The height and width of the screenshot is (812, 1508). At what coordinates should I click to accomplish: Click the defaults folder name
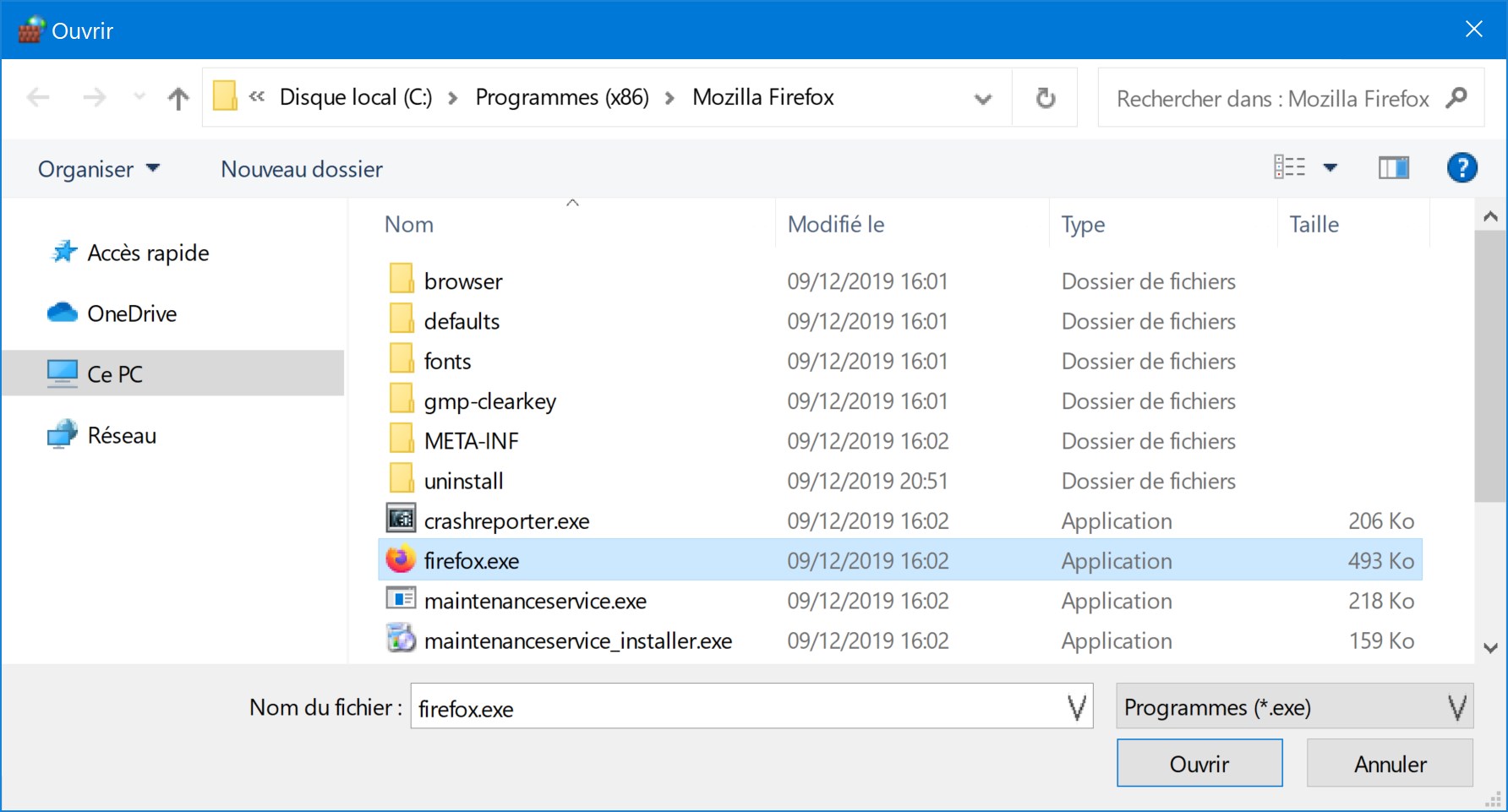pos(462,321)
